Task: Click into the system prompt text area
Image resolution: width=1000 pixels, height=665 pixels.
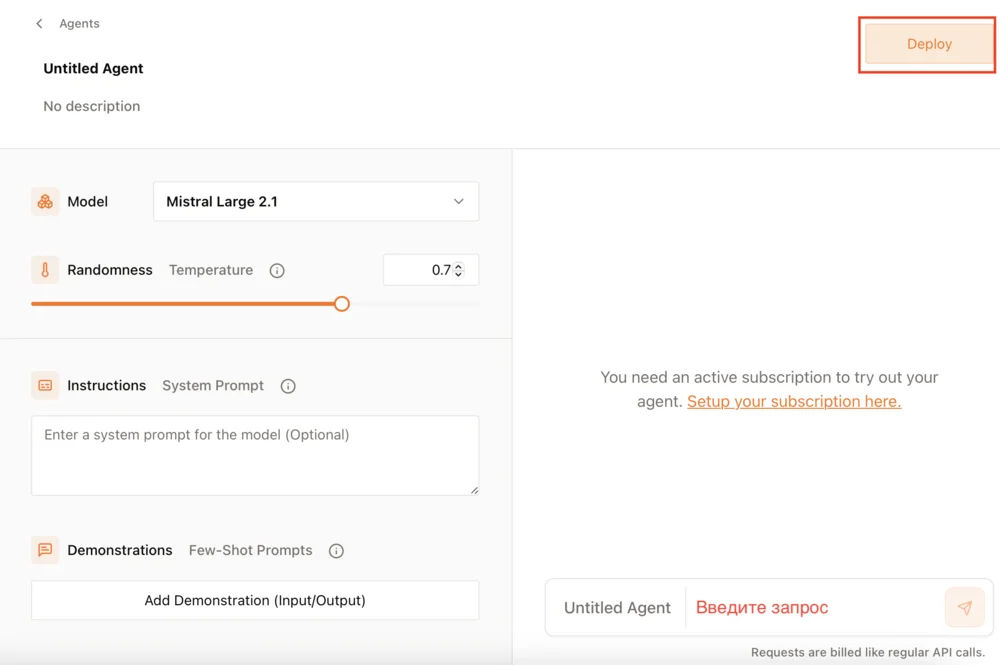Action: pyautogui.click(x=255, y=456)
